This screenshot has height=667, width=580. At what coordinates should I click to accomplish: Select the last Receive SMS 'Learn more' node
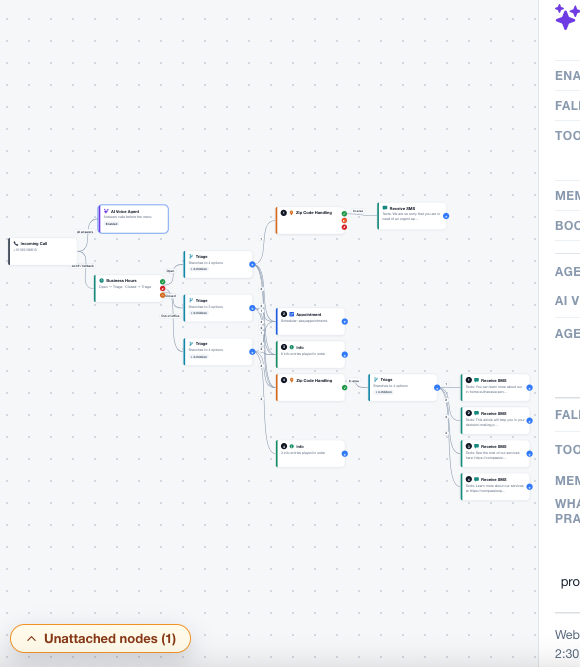[495, 487]
